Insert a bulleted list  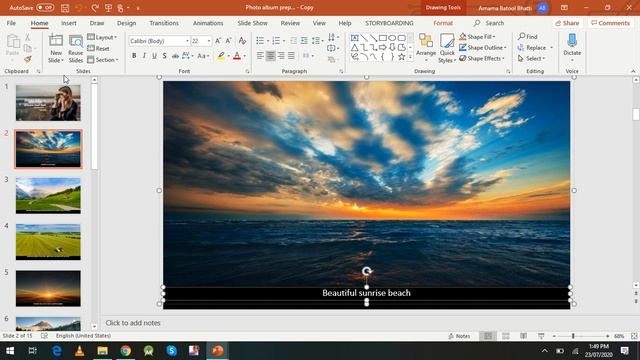260,40
